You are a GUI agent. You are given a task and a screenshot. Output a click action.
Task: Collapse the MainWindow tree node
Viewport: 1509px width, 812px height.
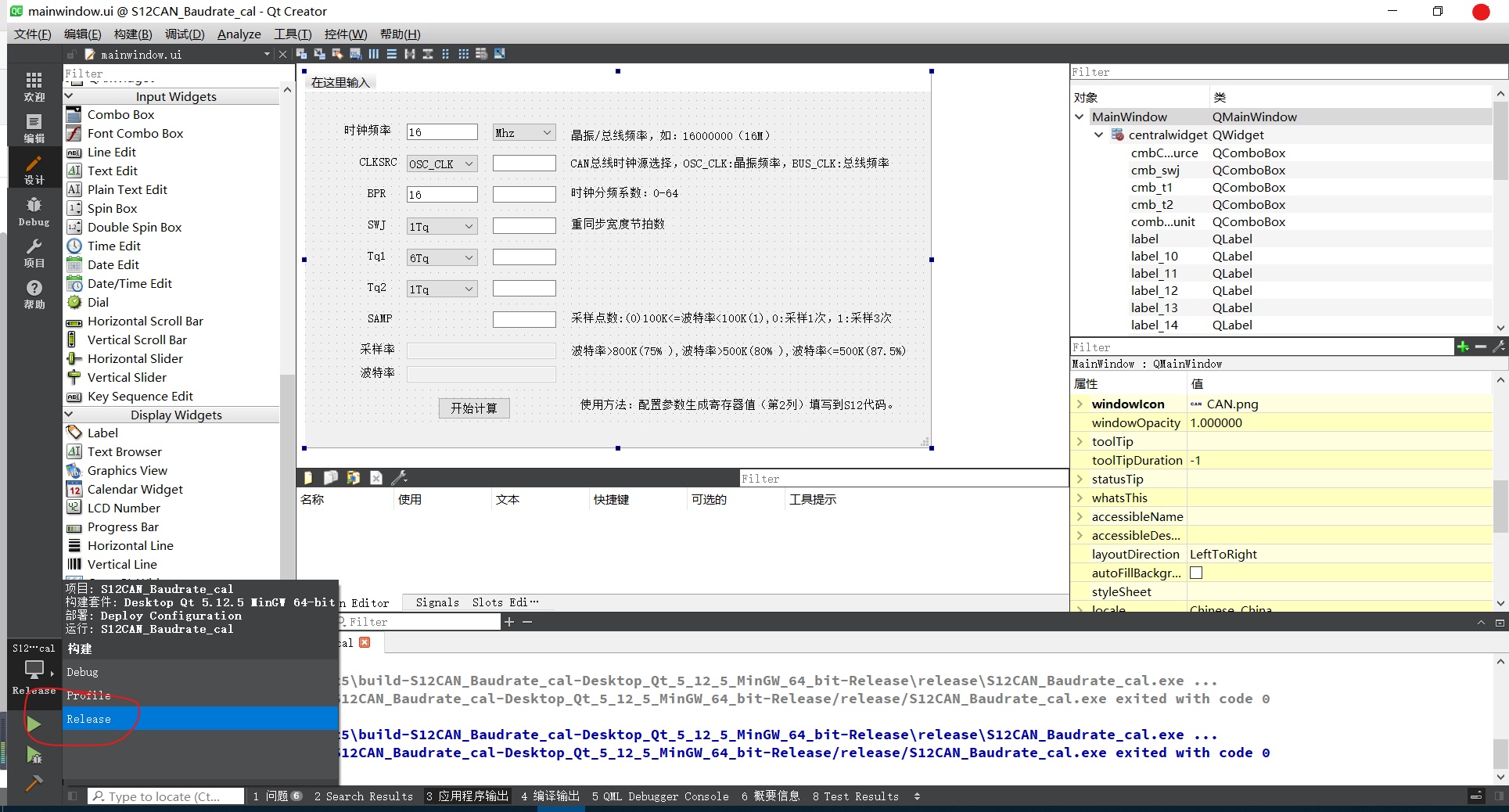(x=1080, y=117)
